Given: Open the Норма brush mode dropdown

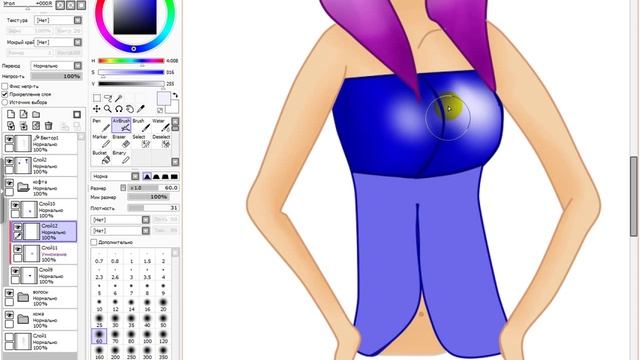Looking at the screenshot, I should click(115, 176).
